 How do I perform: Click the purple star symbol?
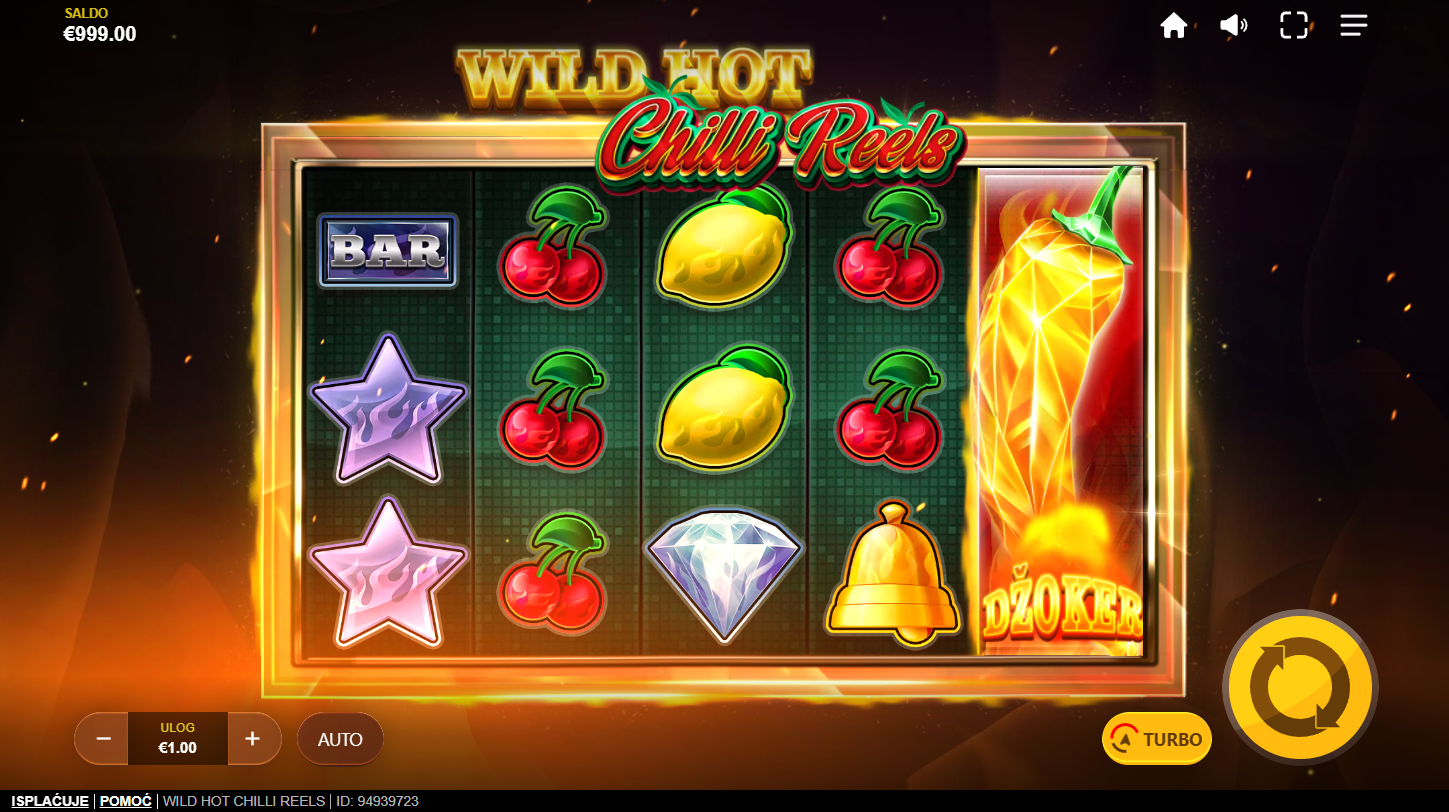[388, 409]
